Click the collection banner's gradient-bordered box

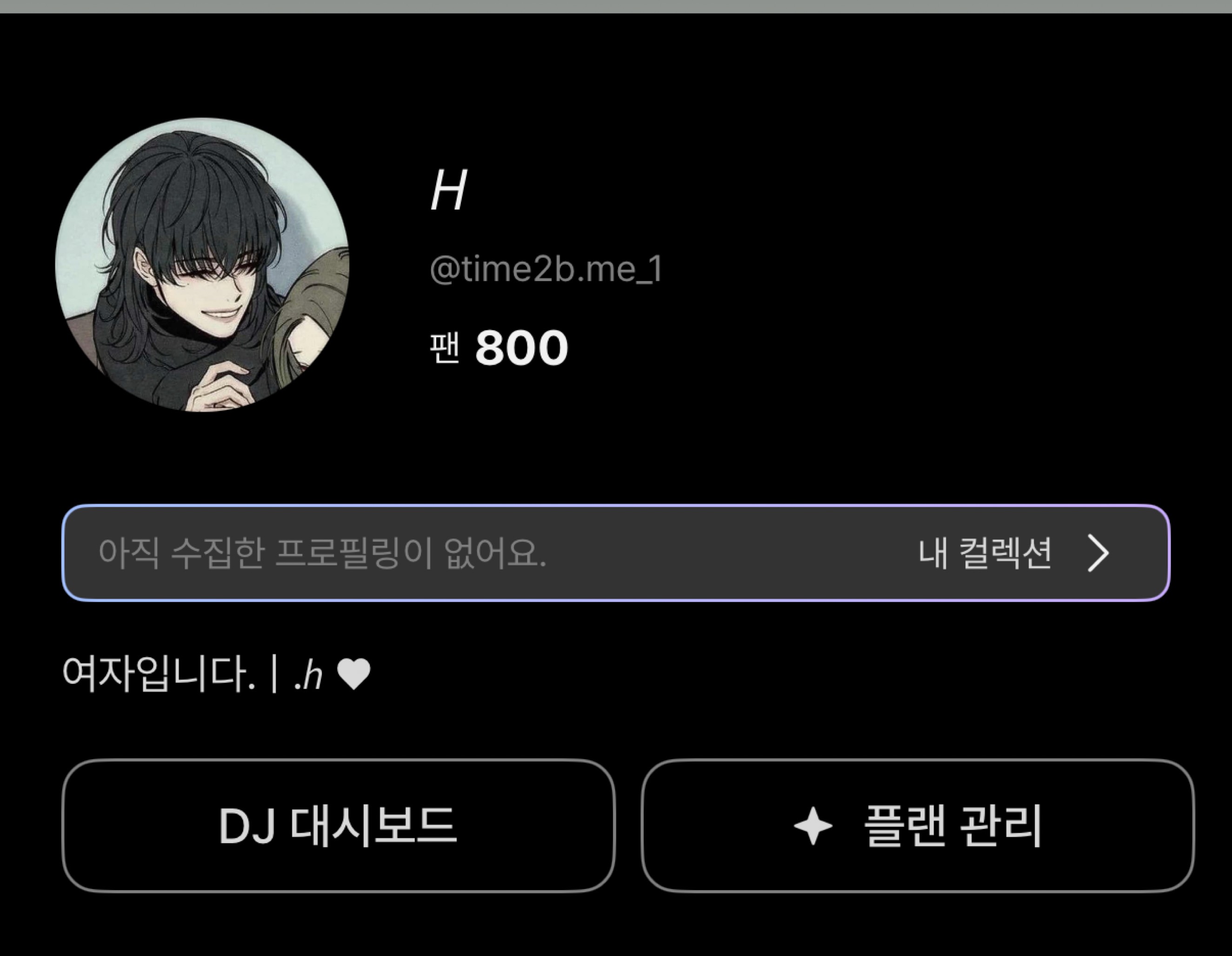pyautogui.click(x=616, y=553)
